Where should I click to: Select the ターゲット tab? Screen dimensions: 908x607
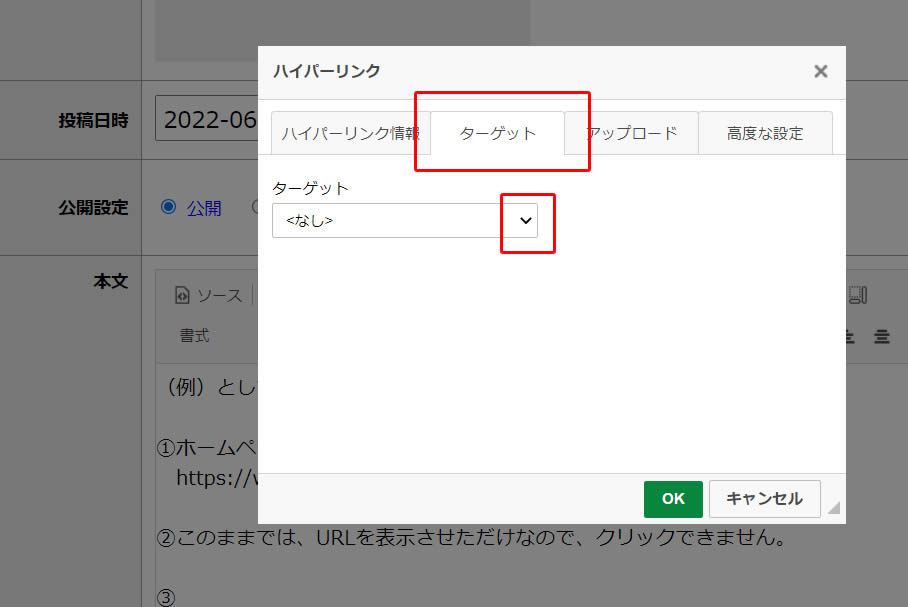tap(497, 133)
